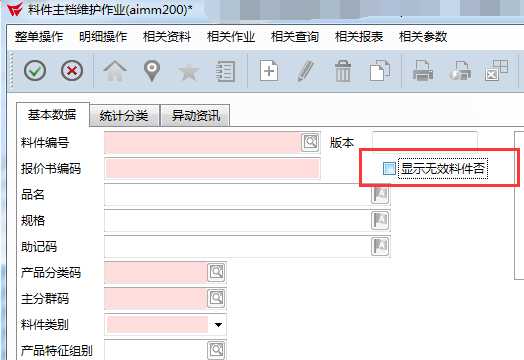
Task: Go to home via house icon
Action: (115, 71)
